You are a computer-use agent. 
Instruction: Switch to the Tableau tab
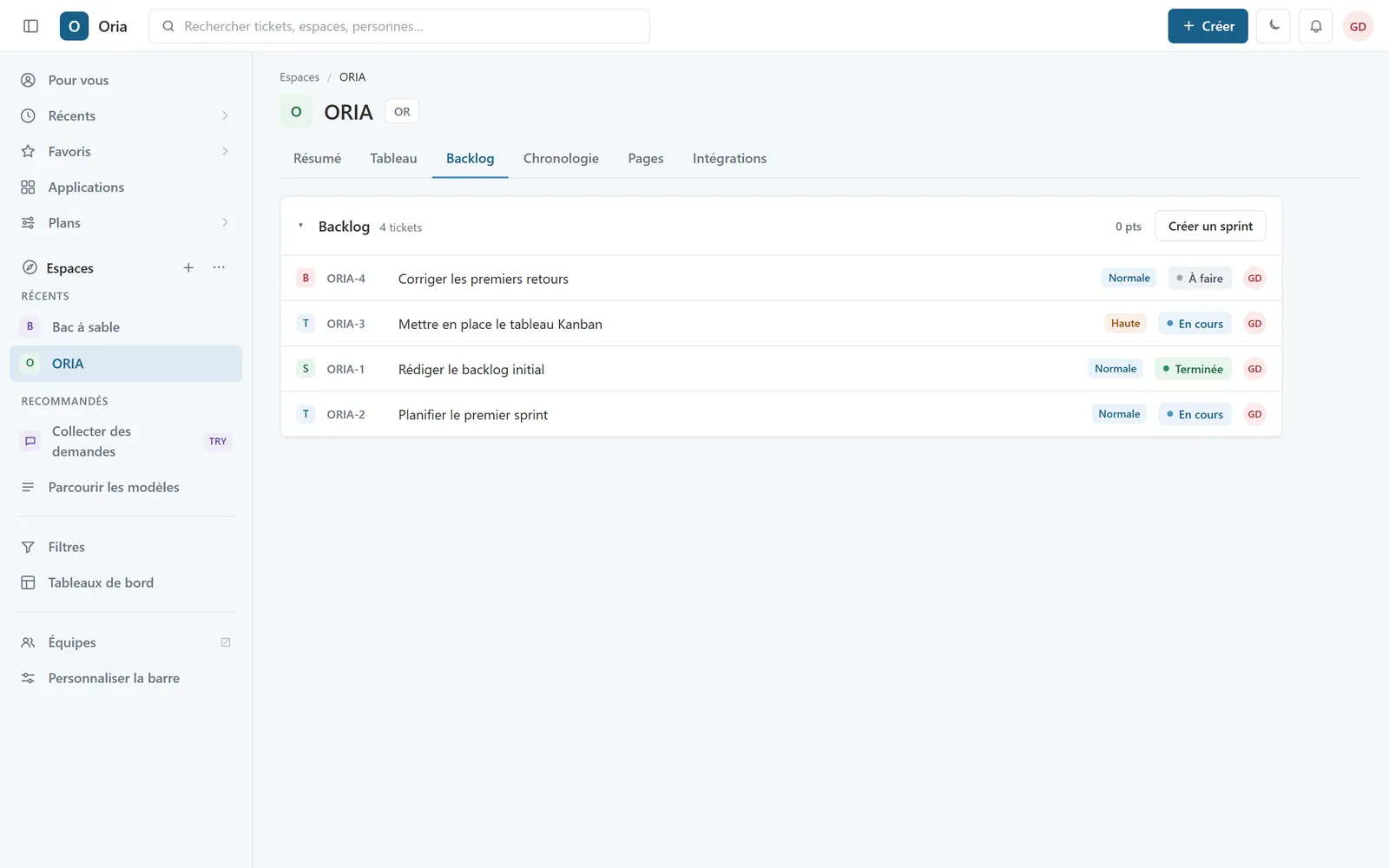point(393,158)
